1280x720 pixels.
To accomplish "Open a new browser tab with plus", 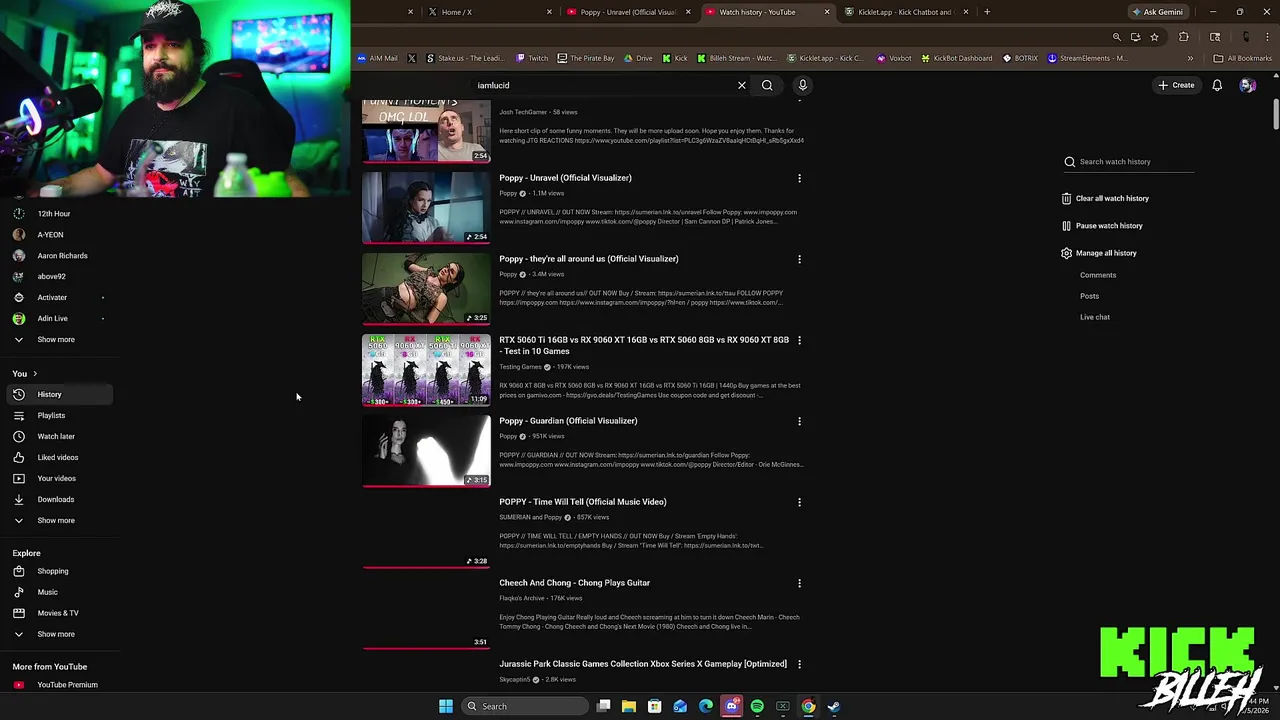I will (987, 12).
